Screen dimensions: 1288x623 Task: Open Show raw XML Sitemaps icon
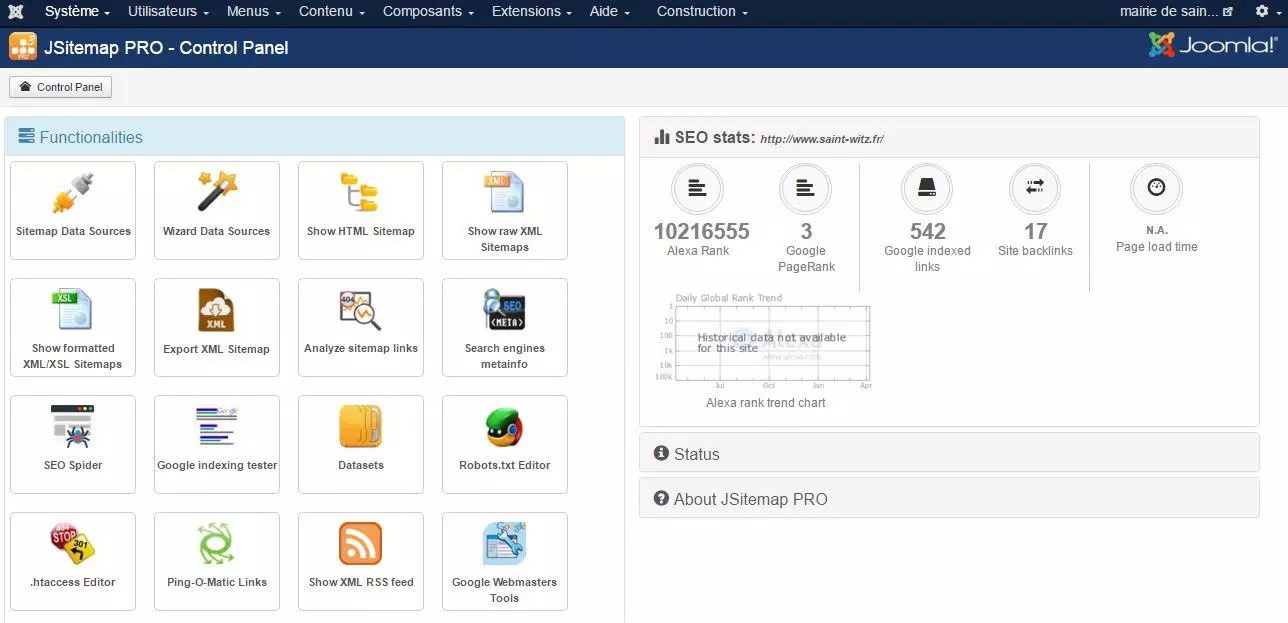point(504,192)
